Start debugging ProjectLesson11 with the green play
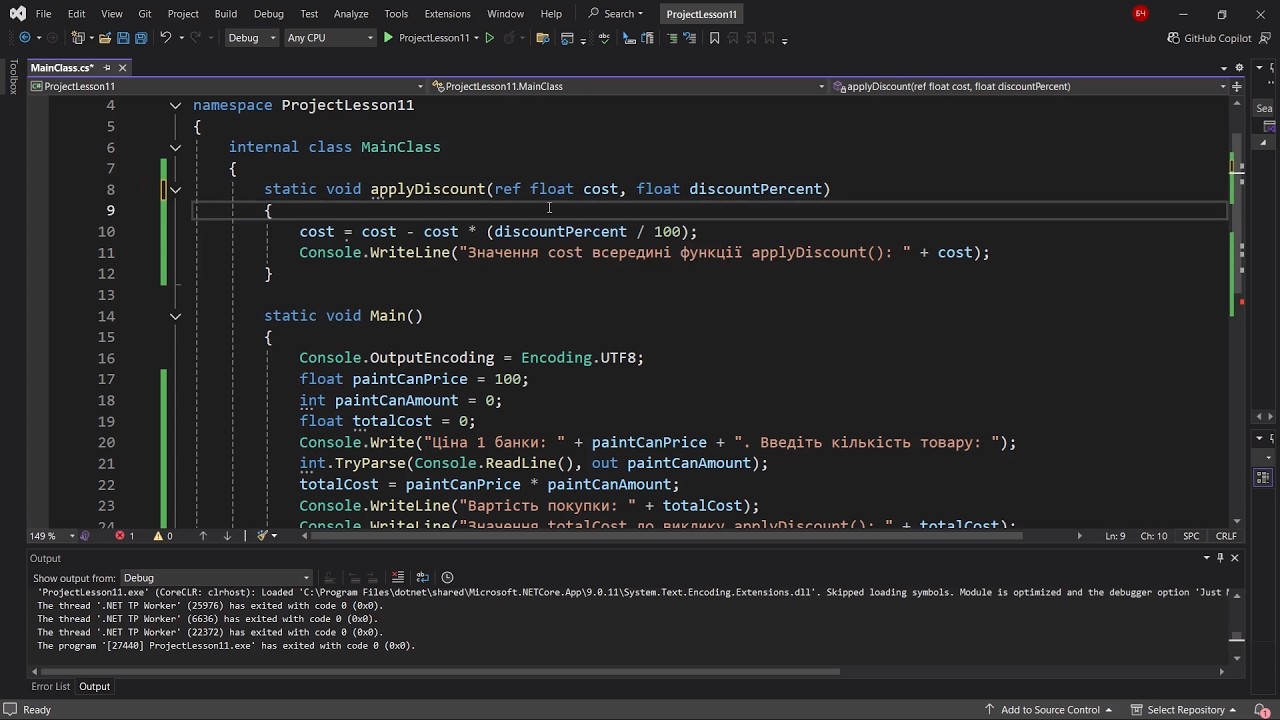 tap(388, 38)
